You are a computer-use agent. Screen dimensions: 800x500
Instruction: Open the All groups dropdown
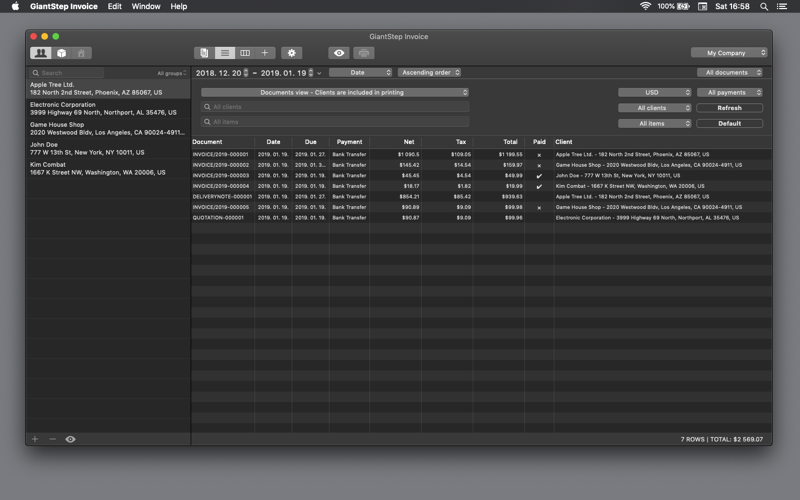tap(172, 73)
